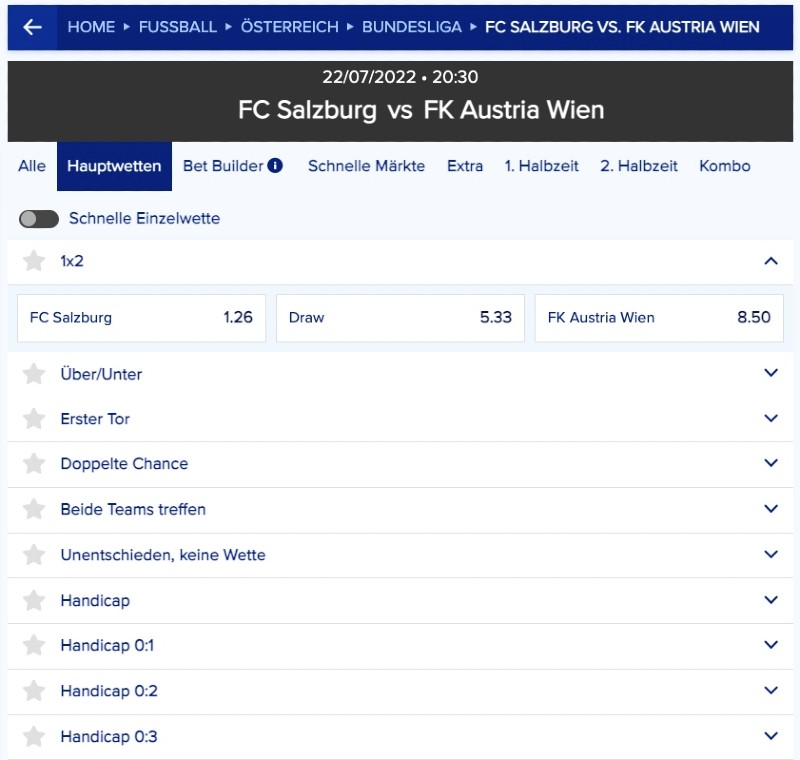Open the FC SALZBURG VS. FK AUSTRIA WIEN breadcrumb
This screenshot has width=800, height=760.
622,27
